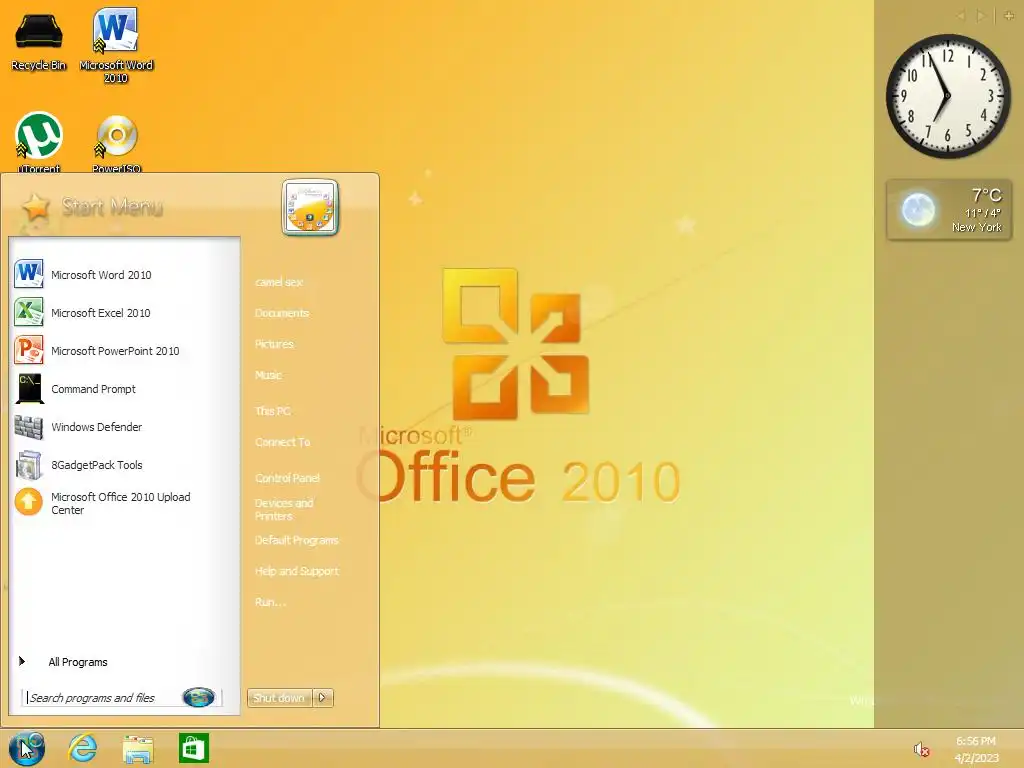
Task: Click the 7°C temperature reading
Action: 985,195
